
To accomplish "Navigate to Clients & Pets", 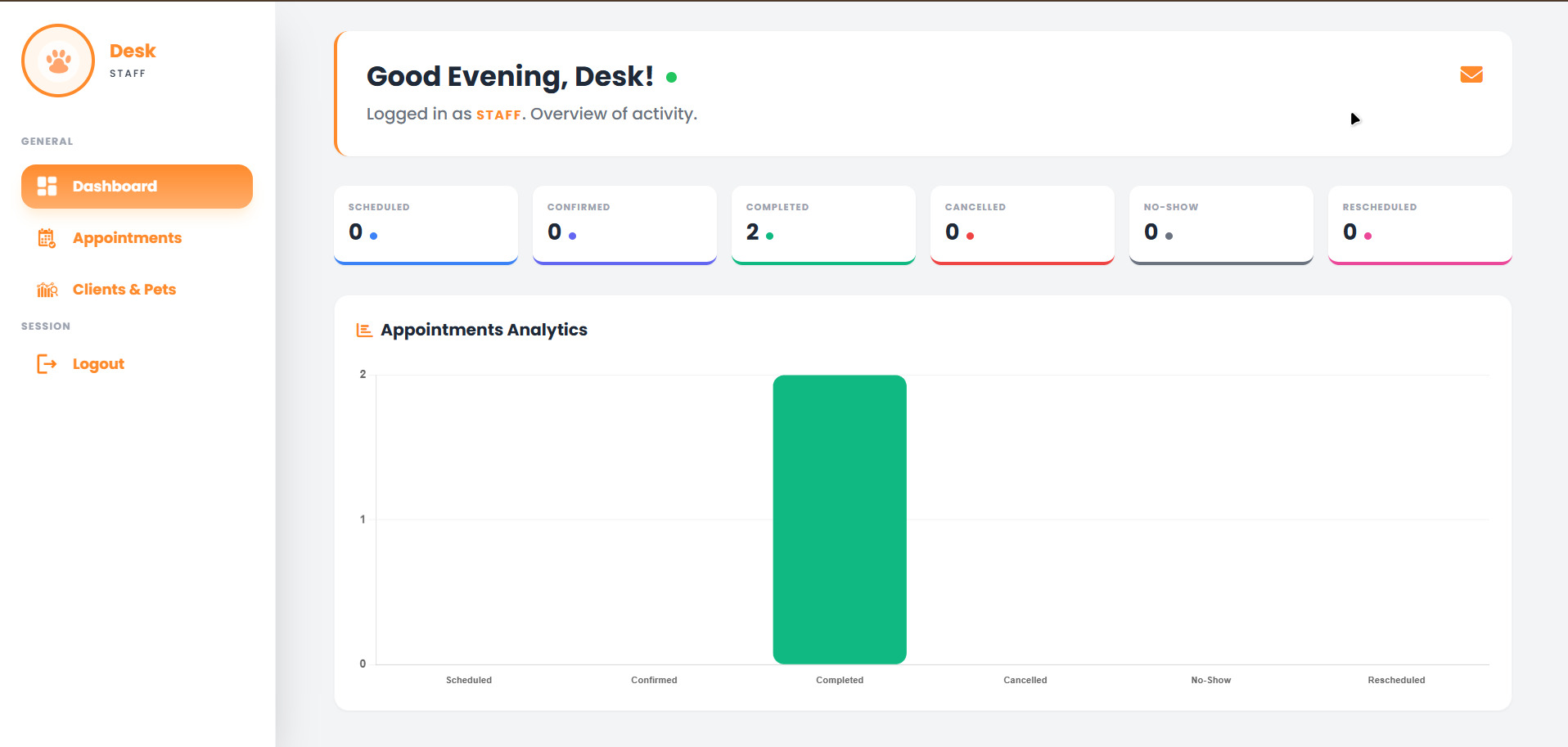I will (x=124, y=289).
